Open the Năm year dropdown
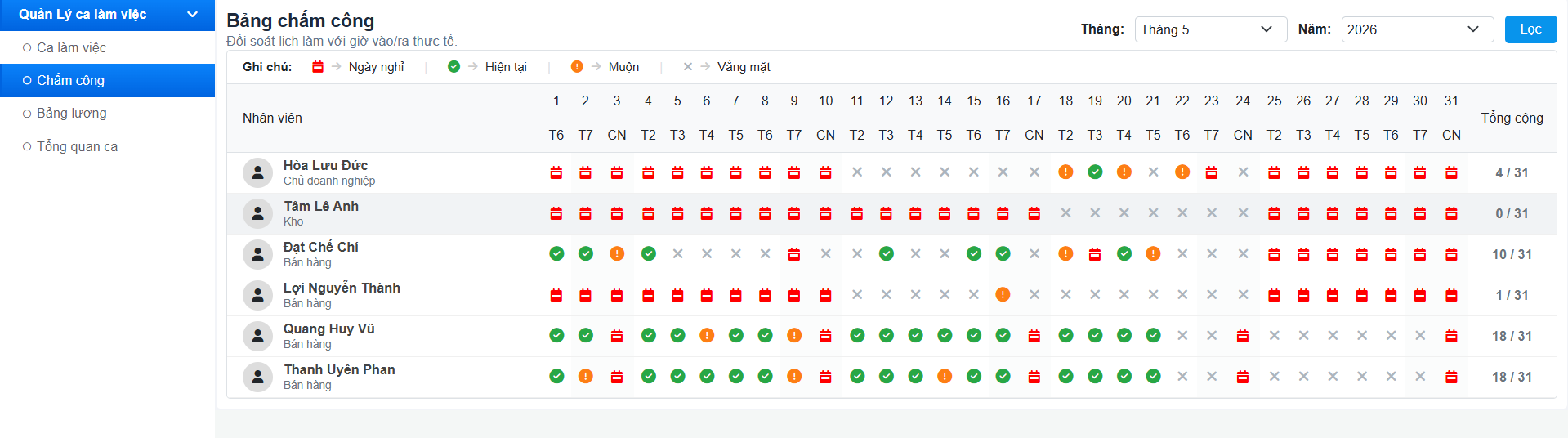The width and height of the screenshot is (1568, 438). pos(1418,29)
